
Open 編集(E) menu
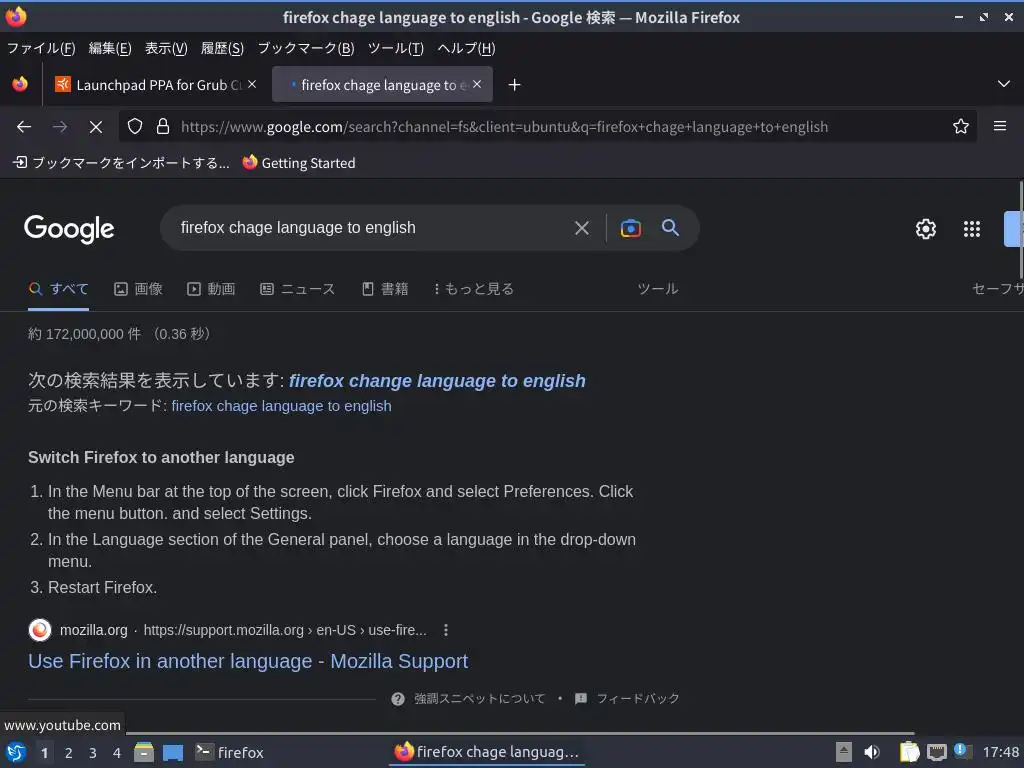[x=110, y=48]
